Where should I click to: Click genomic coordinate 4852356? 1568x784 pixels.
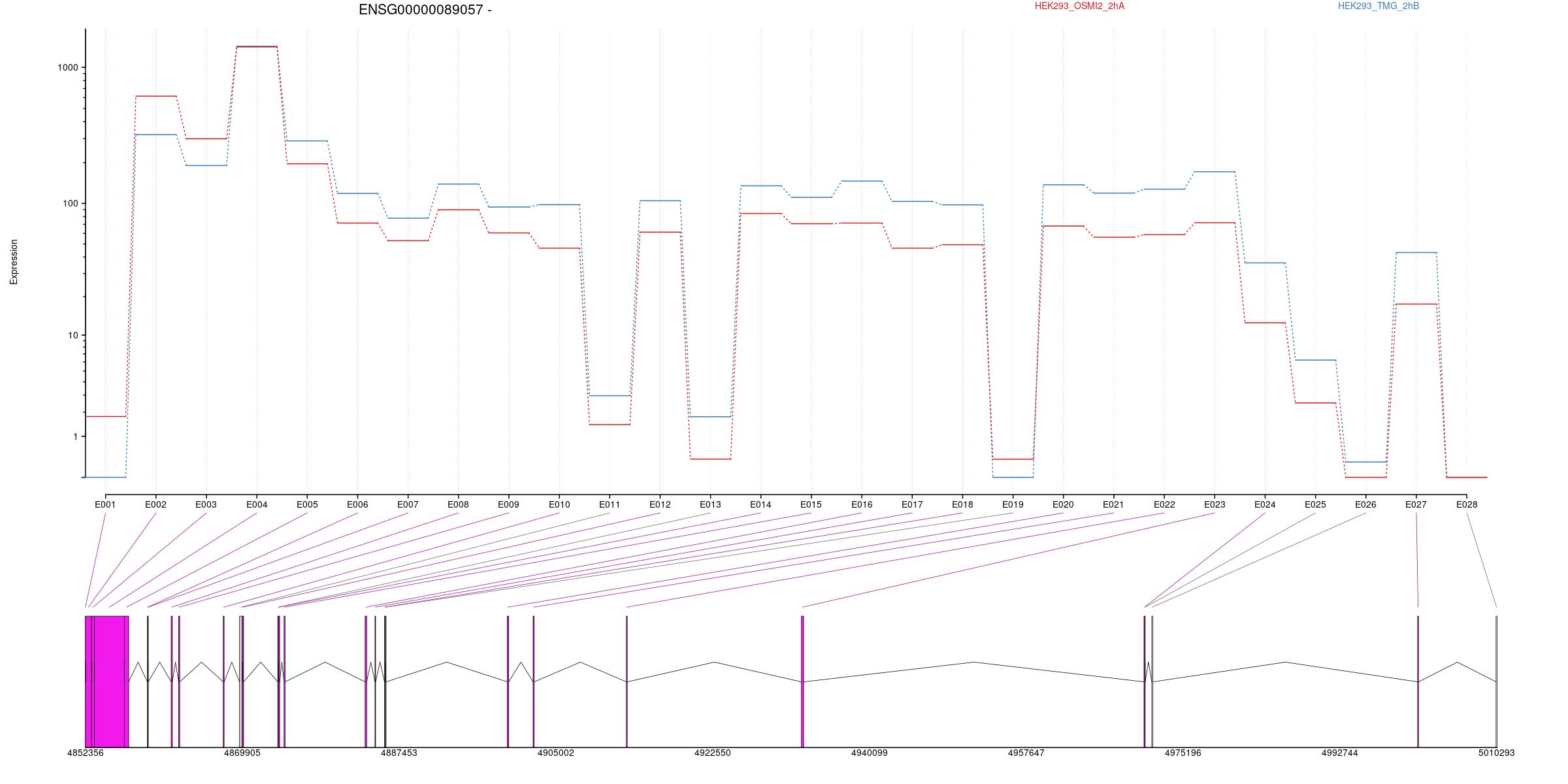(85, 753)
